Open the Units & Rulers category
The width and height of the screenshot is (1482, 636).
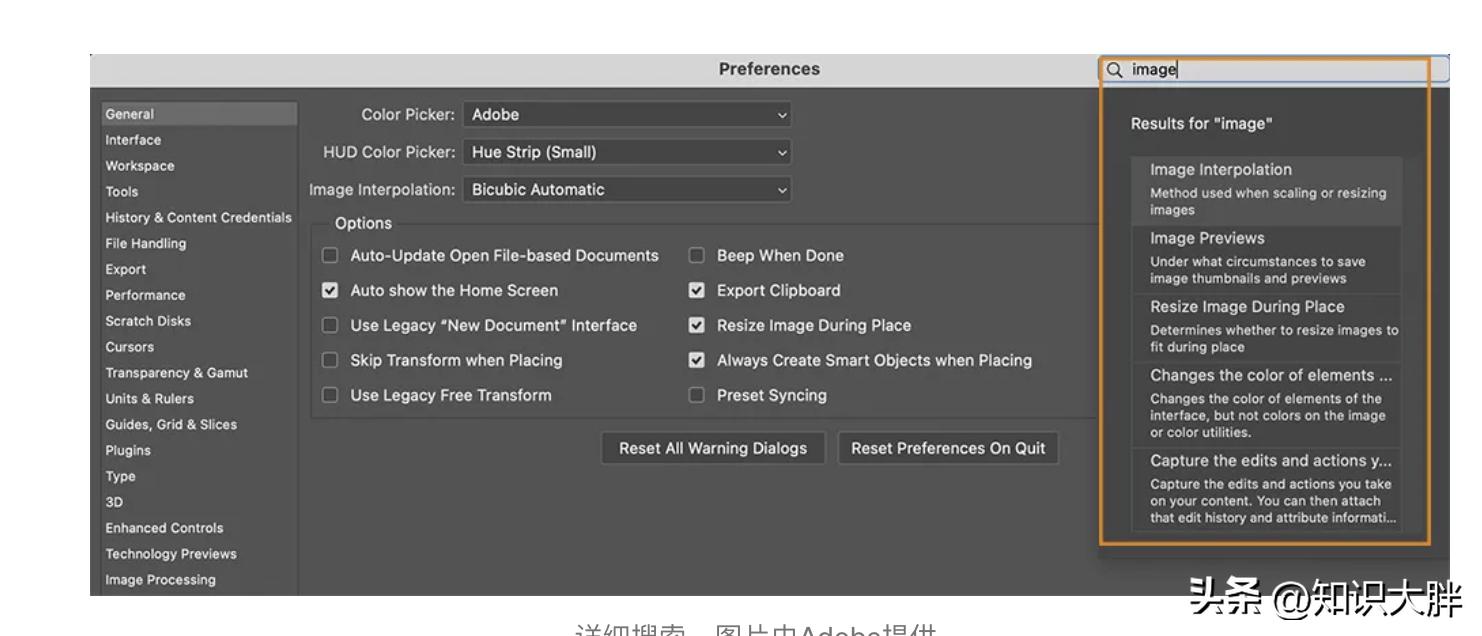(150, 399)
